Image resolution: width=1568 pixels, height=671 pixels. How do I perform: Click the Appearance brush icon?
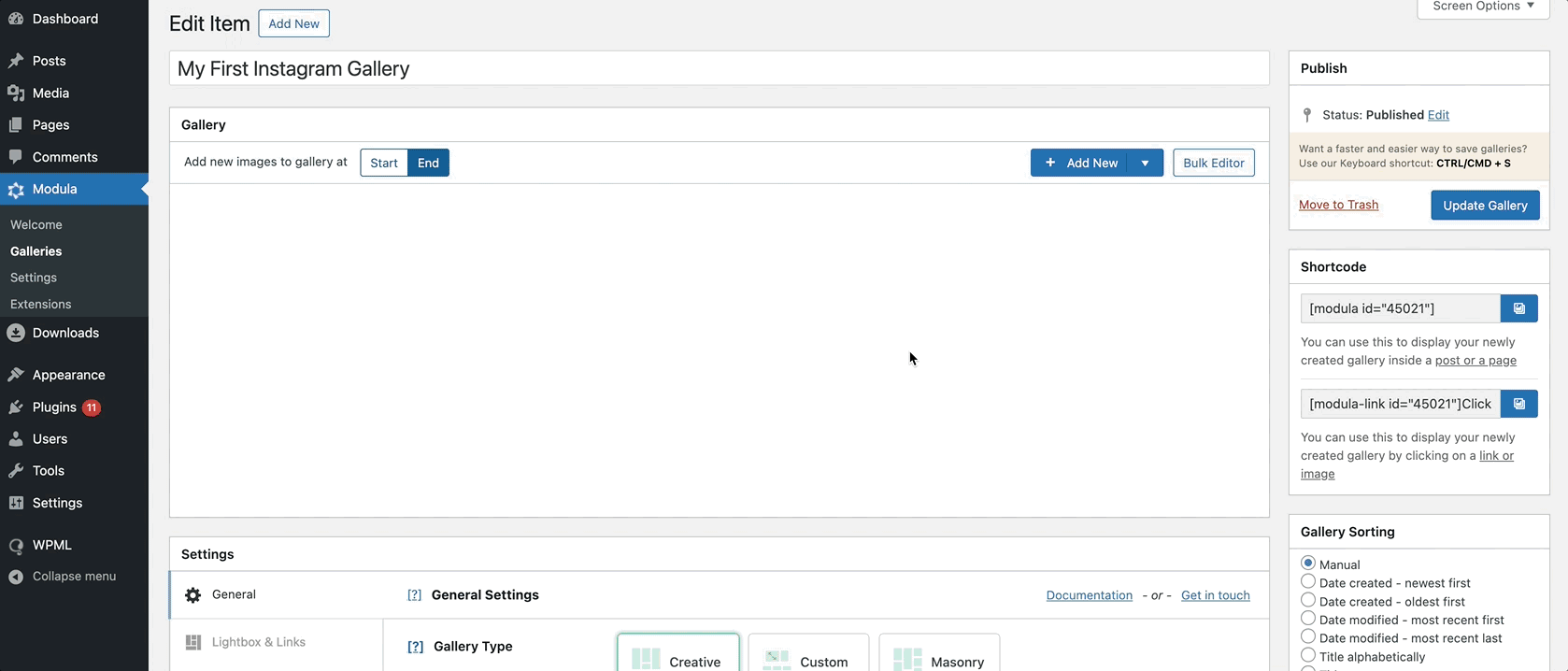[x=16, y=375]
